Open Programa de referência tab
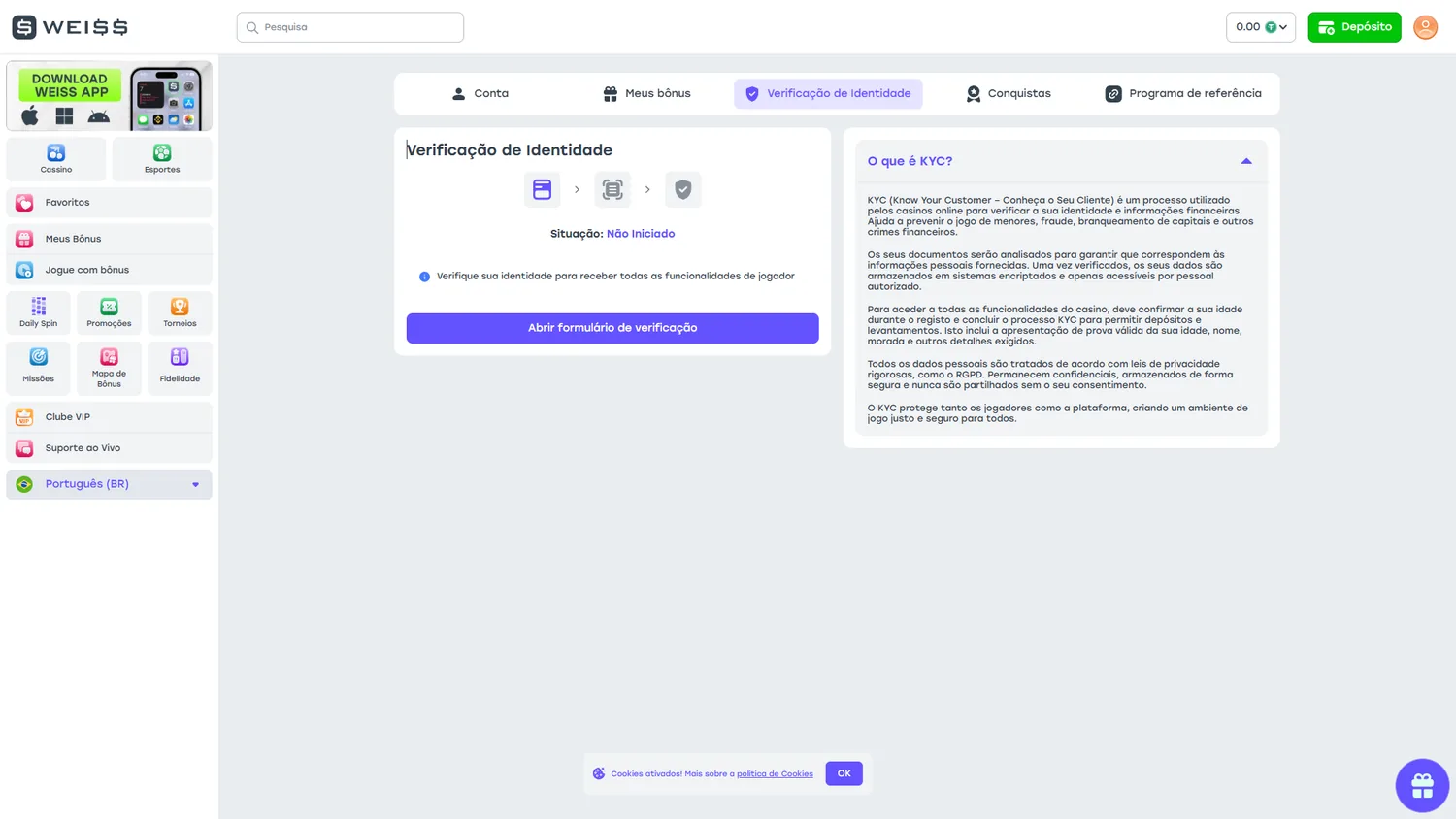1456x819 pixels. [1183, 94]
